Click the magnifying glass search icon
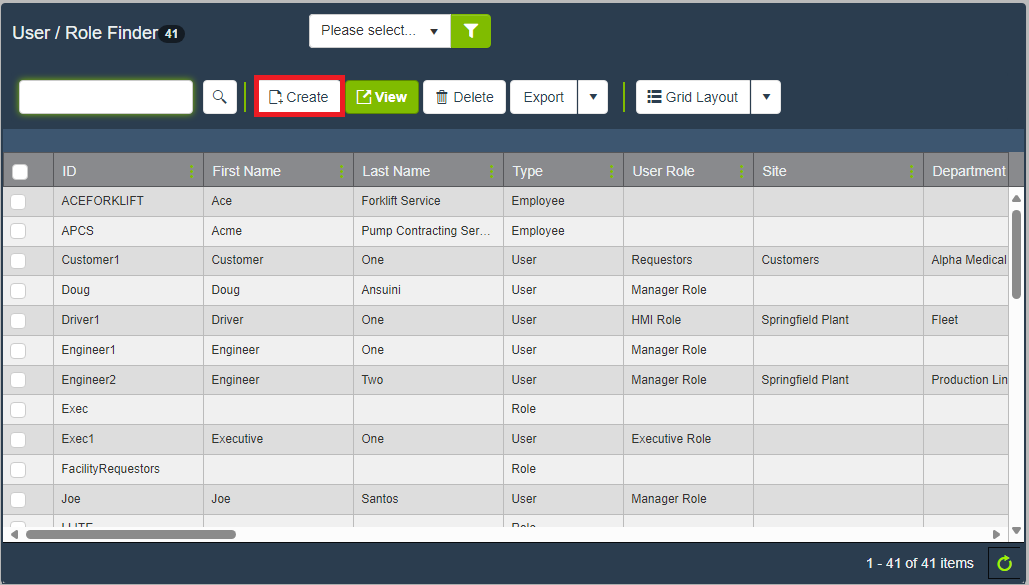Image resolution: width=1029 pixels, height=585 pixels. 220,97
